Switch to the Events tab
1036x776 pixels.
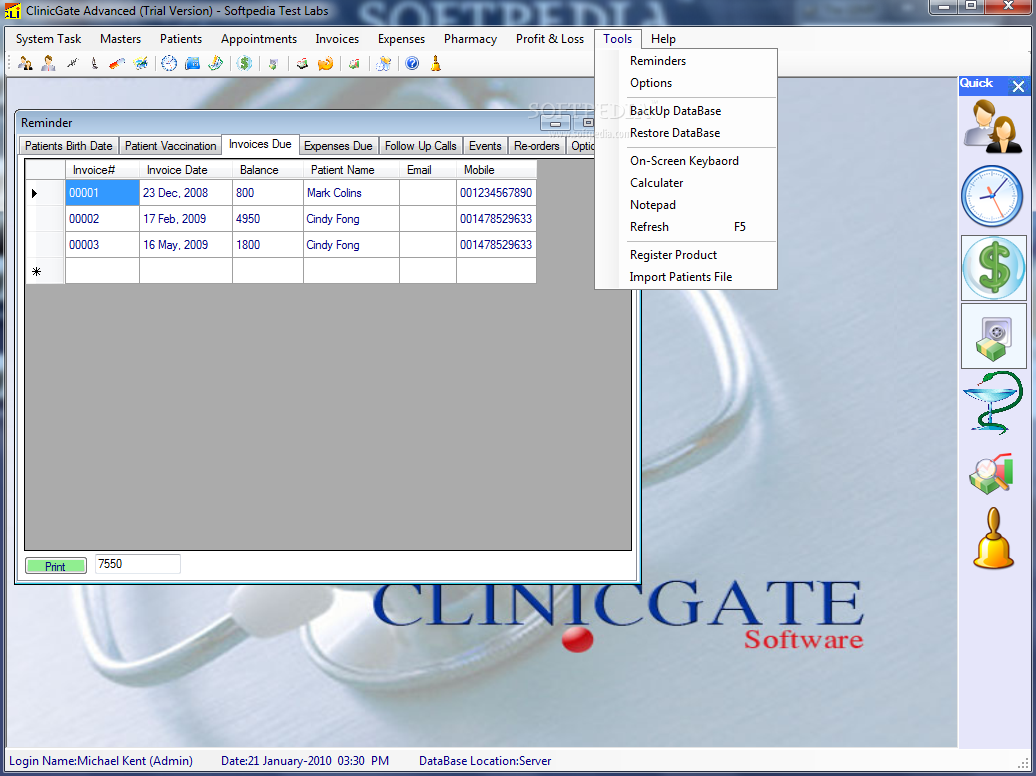point(485,145)
